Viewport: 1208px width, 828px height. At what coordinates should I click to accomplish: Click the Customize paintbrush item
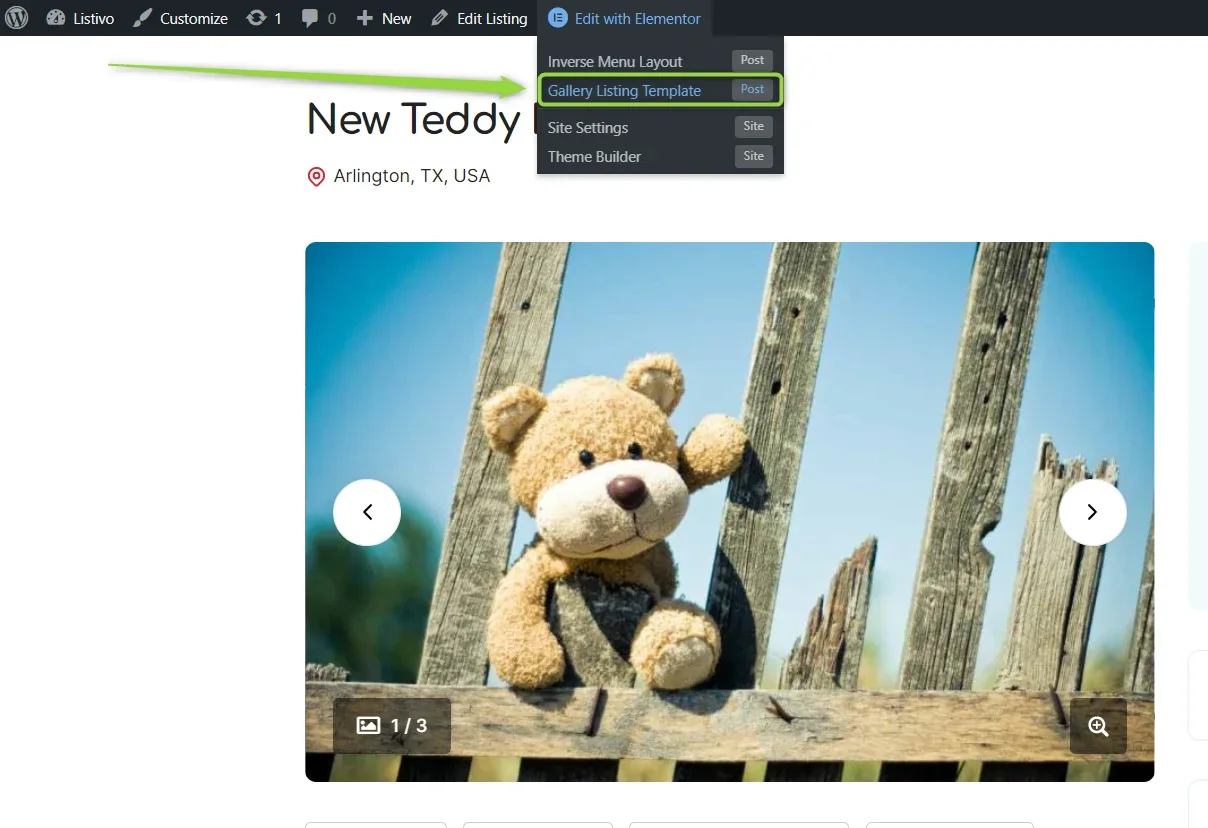click(x=180, y=18)
